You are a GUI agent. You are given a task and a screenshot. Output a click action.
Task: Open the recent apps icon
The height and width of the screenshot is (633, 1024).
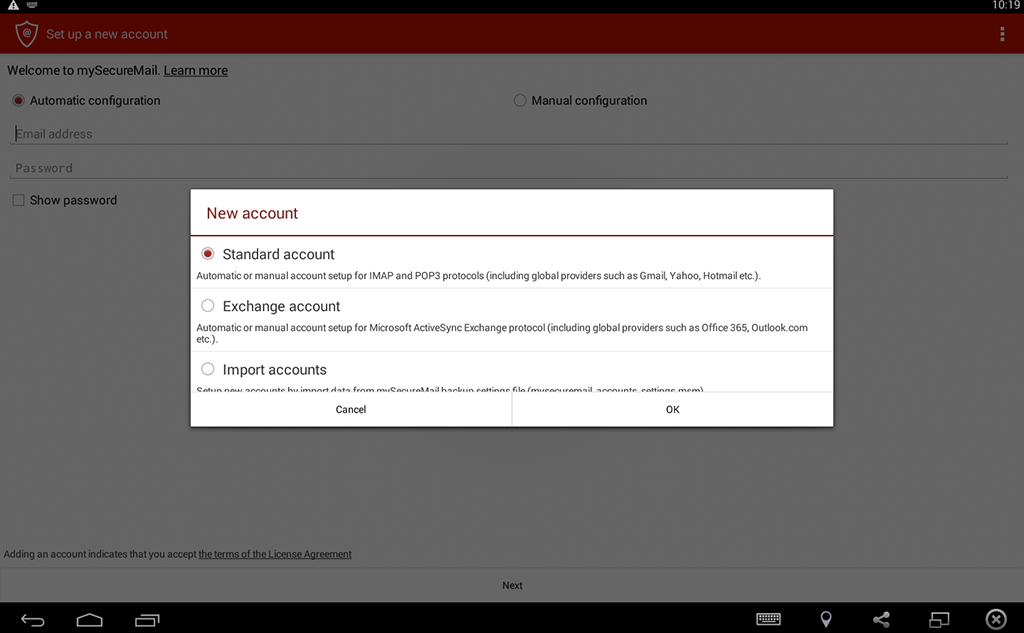click(147, 619)
